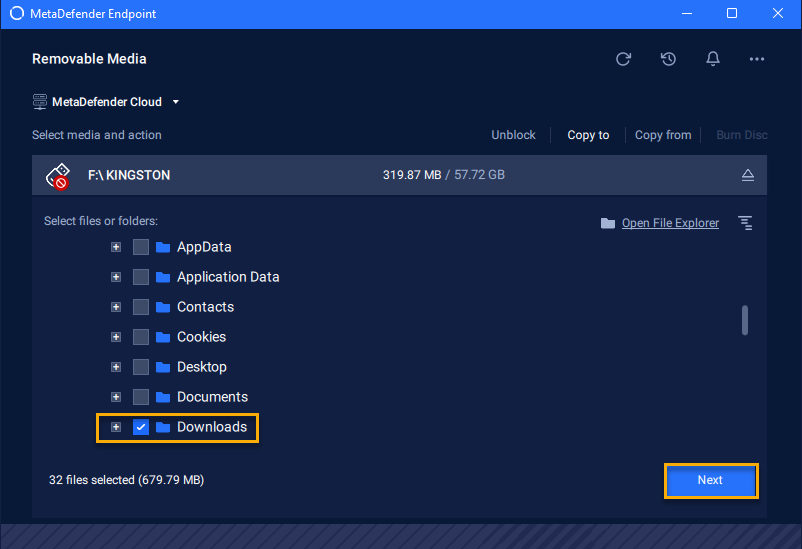This screenshot has width=802, height=549.
Task: Check the Application Data checkbox
Action: tap(141, 277)
